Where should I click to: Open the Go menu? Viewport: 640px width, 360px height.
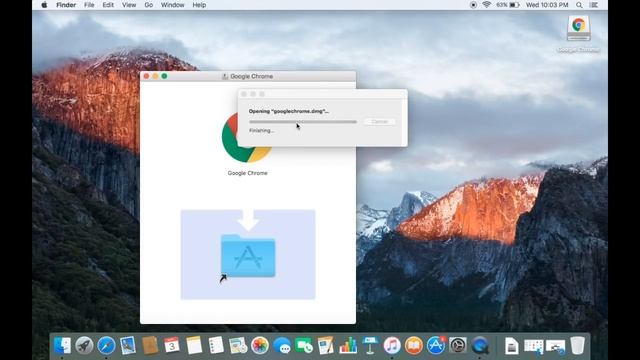click(x=149, y=5)
